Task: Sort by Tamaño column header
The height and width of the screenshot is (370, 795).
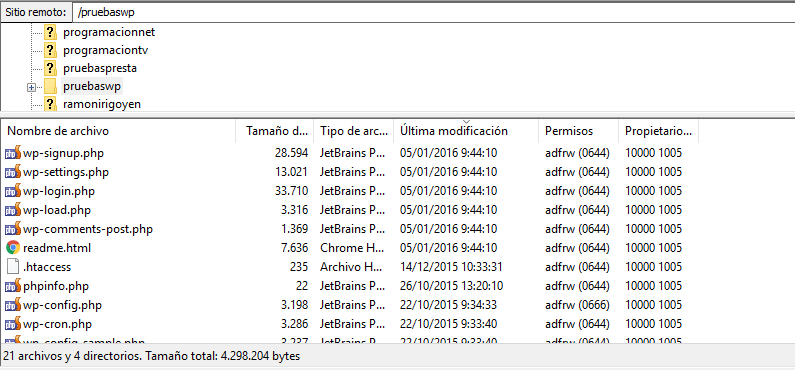Action: tap(275, 131)
